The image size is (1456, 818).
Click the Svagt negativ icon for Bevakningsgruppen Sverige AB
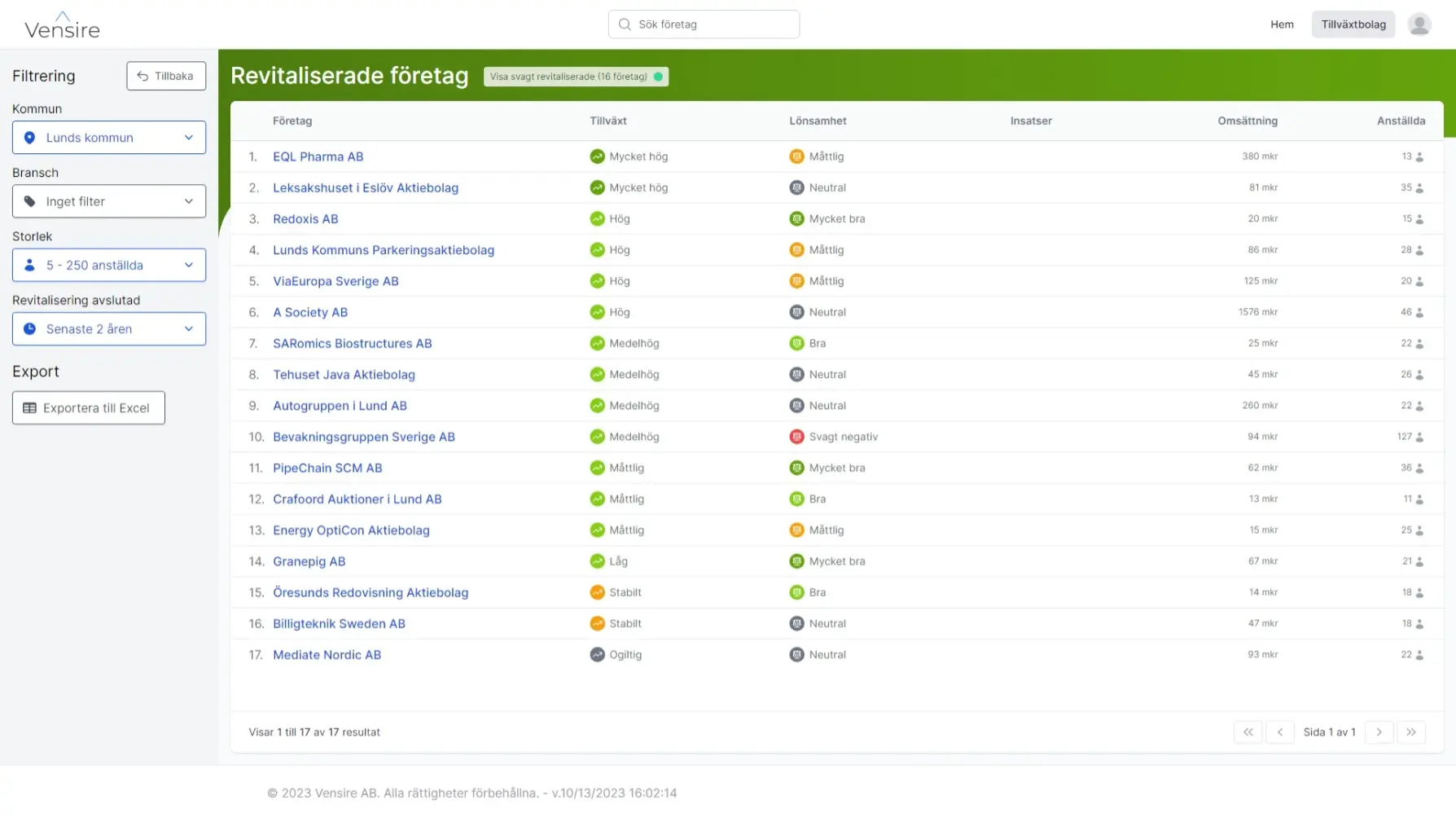pos(796,437)
